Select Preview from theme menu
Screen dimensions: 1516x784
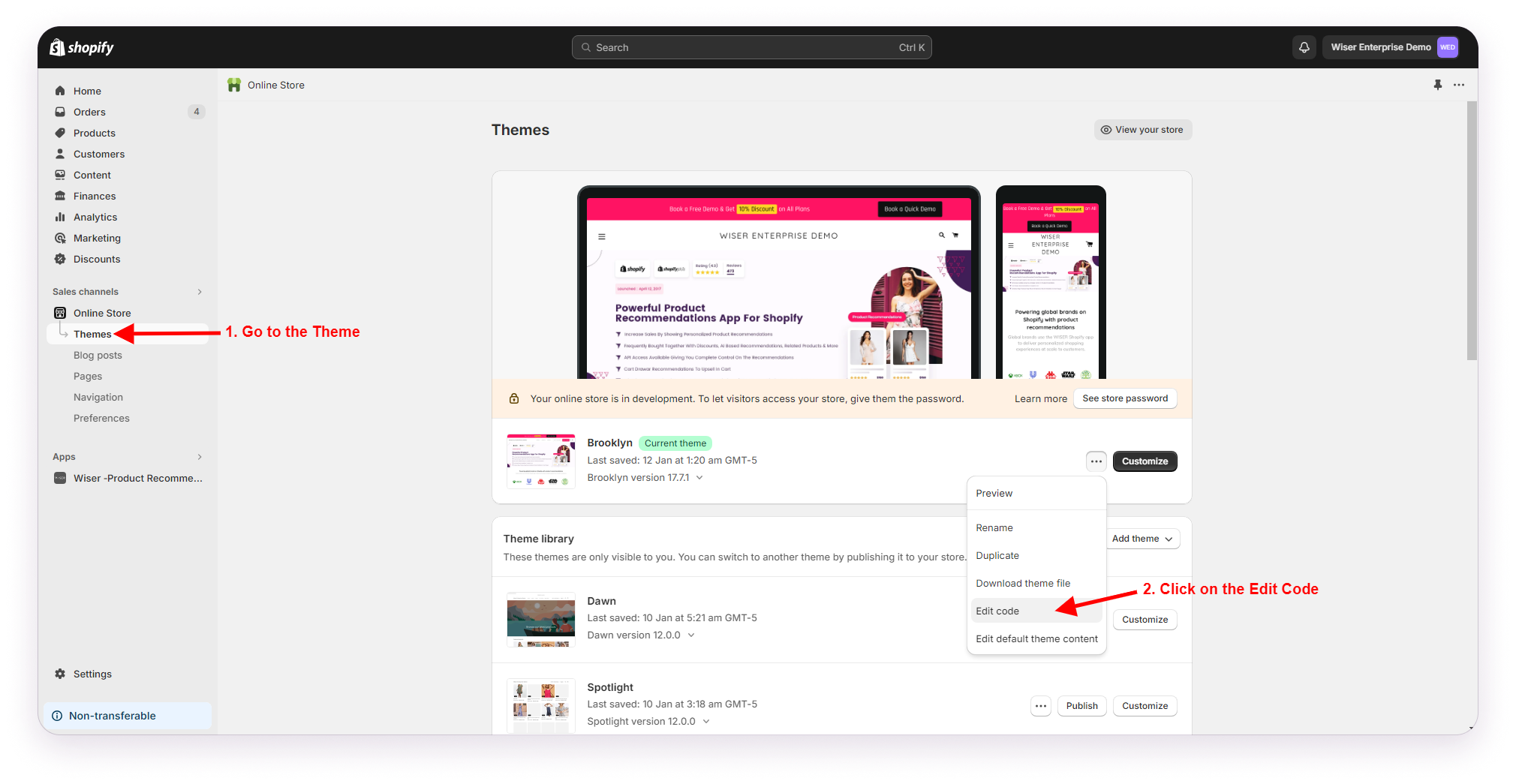coord(1036,494)
